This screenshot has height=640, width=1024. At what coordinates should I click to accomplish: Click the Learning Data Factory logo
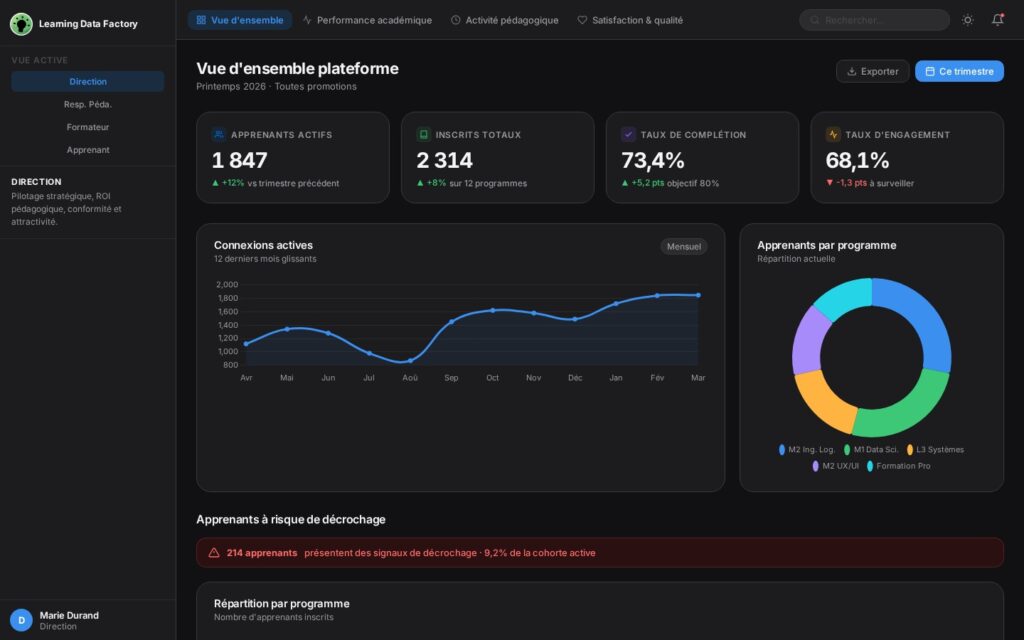(x=21, y=23)
